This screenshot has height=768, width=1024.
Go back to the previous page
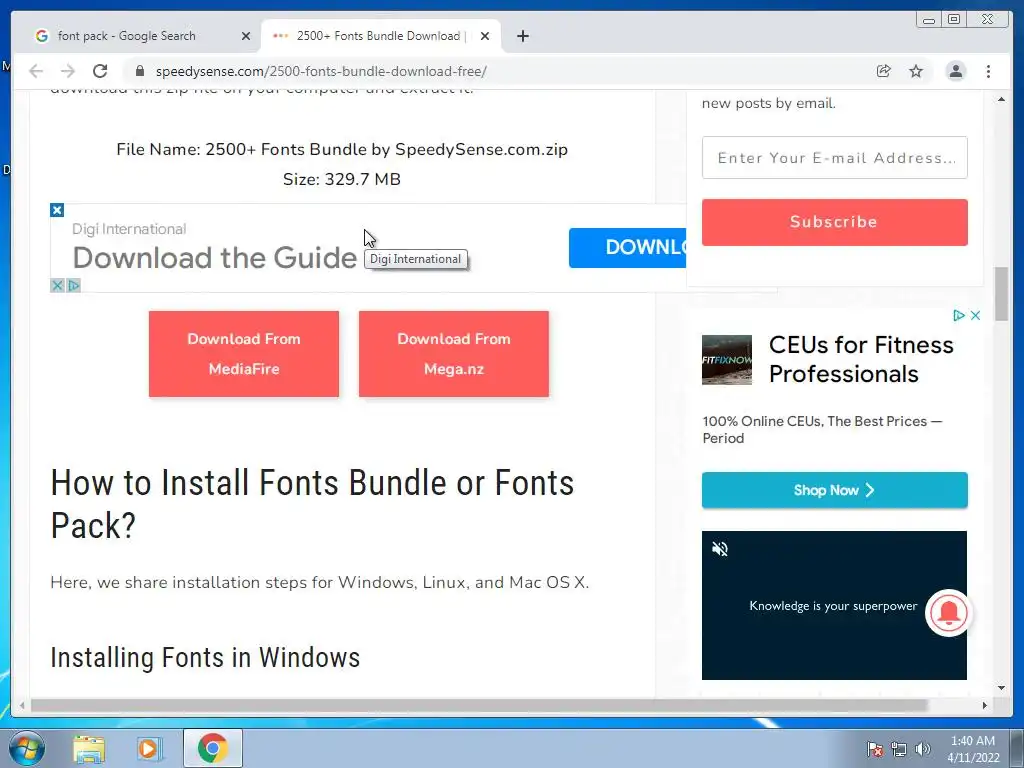36,71
